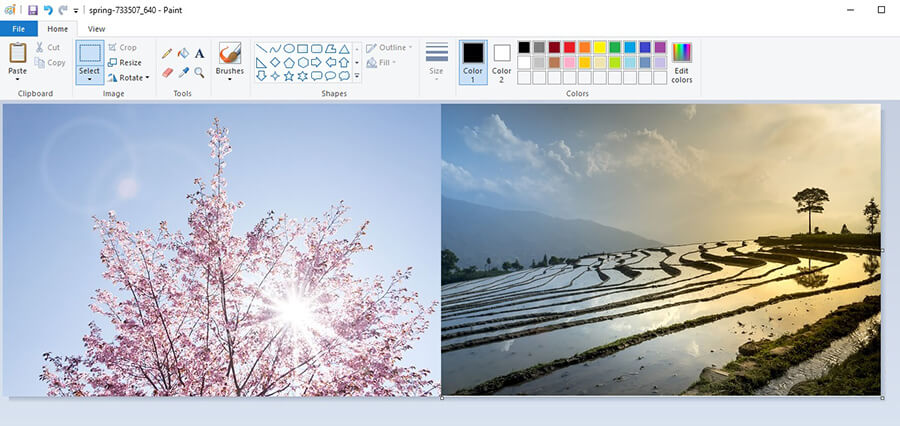Select the Color picker eyedropper tool
900x426 pixels.
(183, 72)
